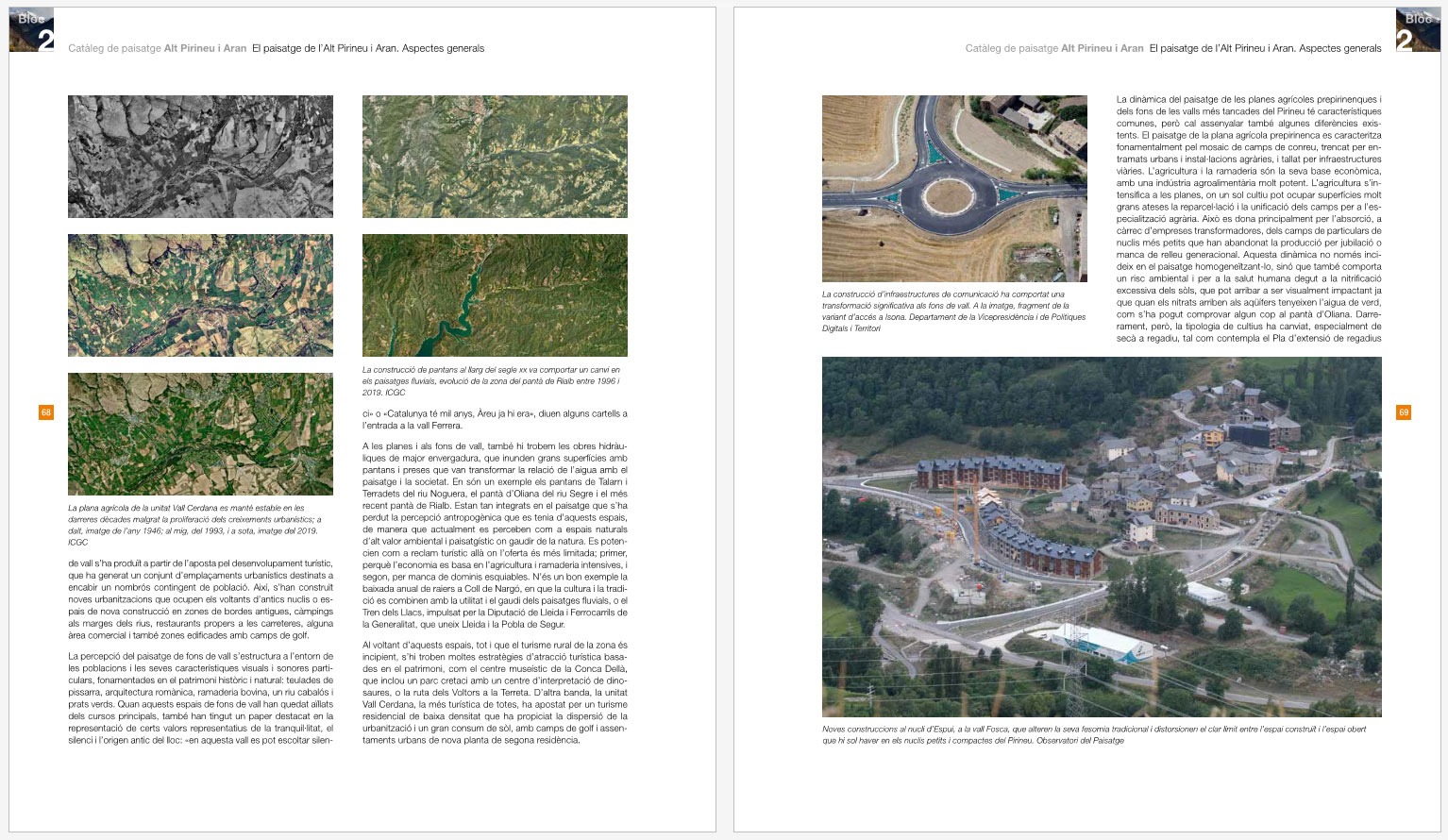Click the black-and-white 1946 aerial photo
Image resolution: width=1448 pixels, height=840 pixels.
click(200, 157)
